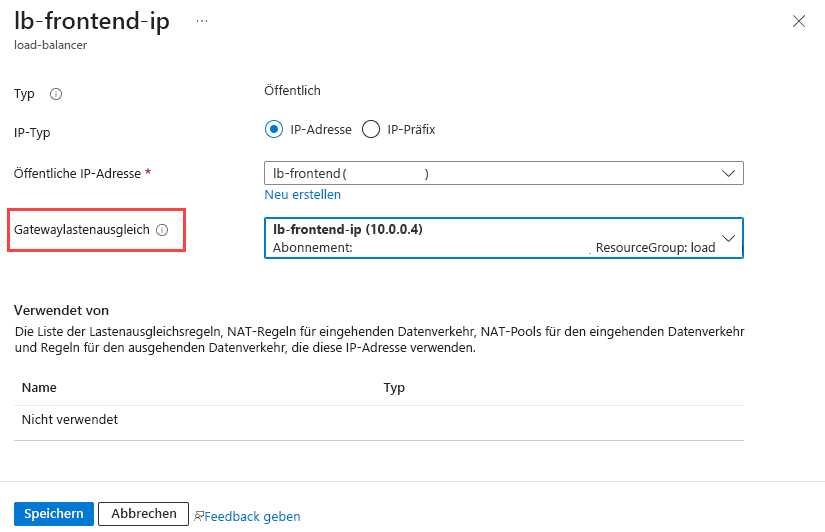This screenshot has height=532, width=825.
Task: Click the Name column header
Action: pyautogui.click(x=39, y=388)
